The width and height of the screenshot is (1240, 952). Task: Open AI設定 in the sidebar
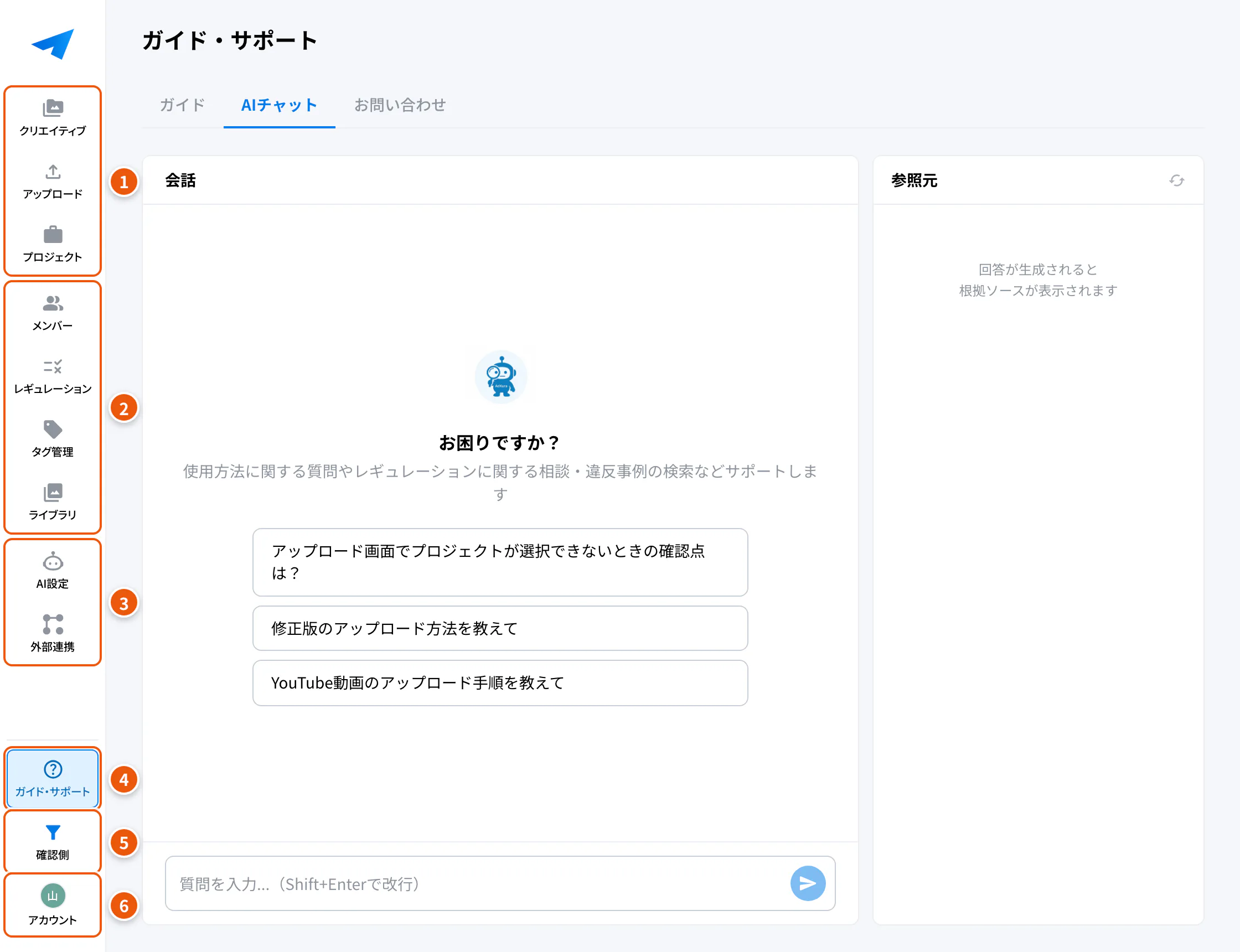pos(53,571)
